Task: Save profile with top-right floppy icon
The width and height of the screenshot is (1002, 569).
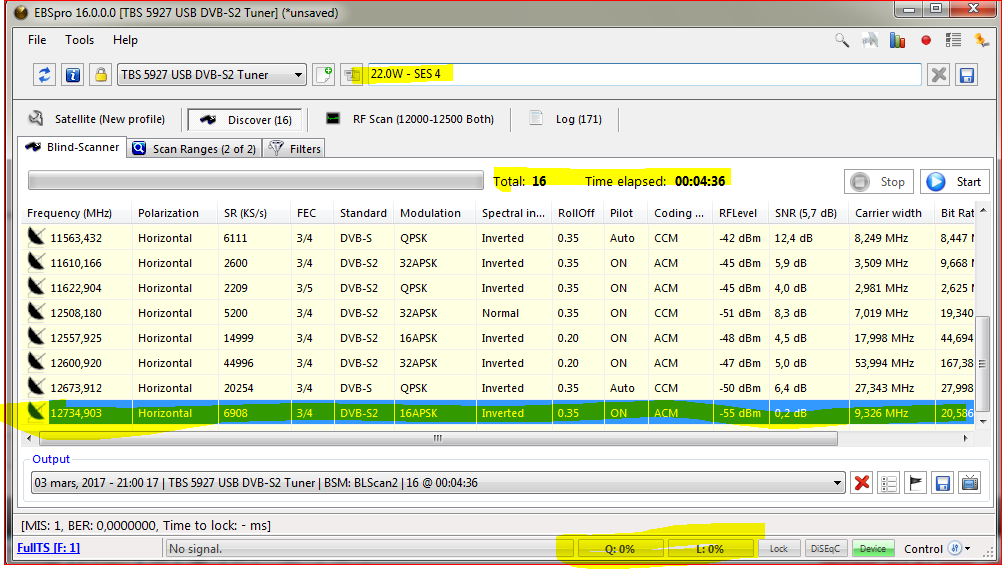Action: pyautogui.click(x=966, y=75)
